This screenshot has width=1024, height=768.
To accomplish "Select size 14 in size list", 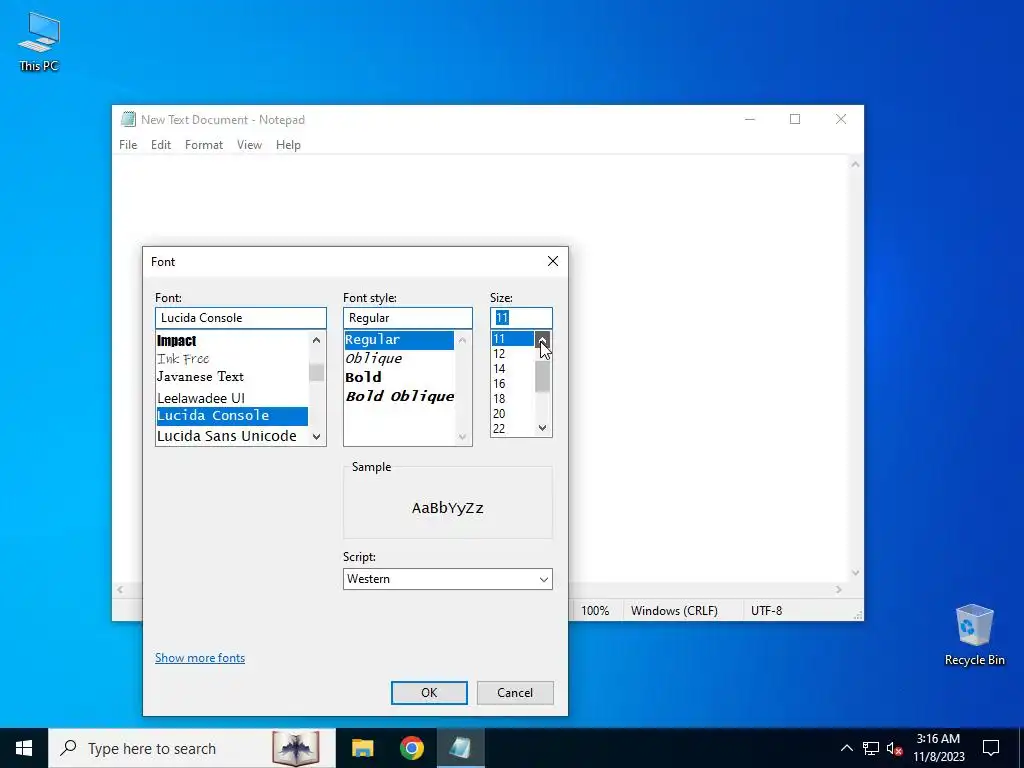I will pyautogui.click(x=513, y=369).
